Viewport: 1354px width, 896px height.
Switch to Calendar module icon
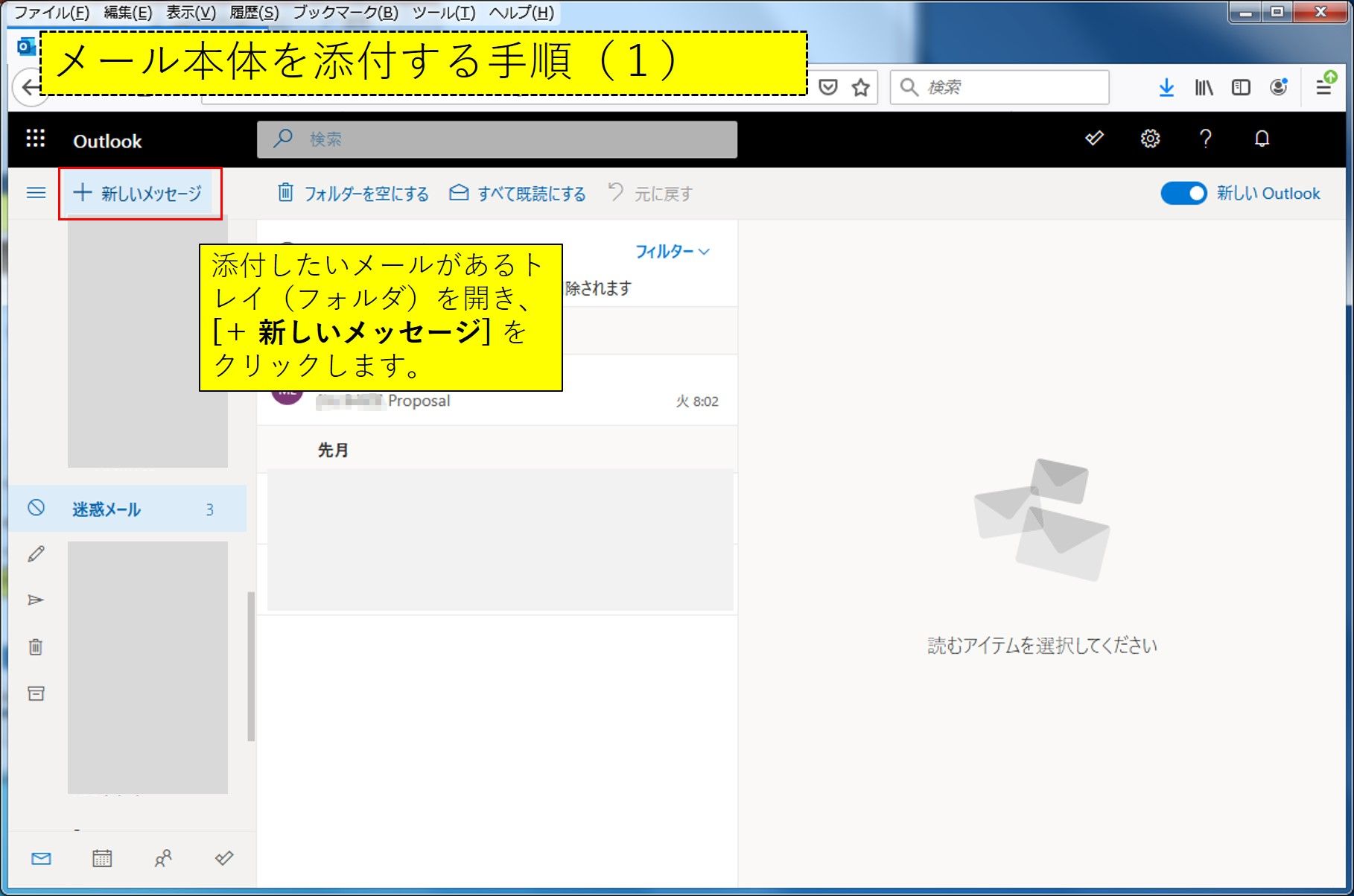click(102, 859)
